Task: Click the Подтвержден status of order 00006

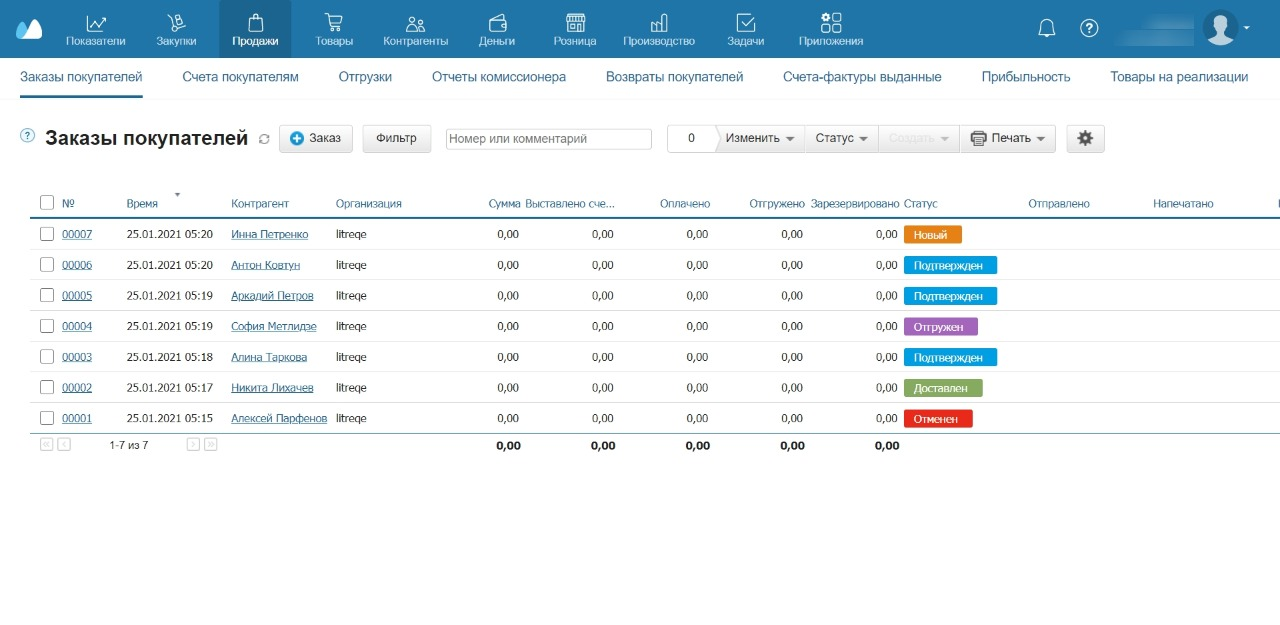Action: [x=950, y=265]
